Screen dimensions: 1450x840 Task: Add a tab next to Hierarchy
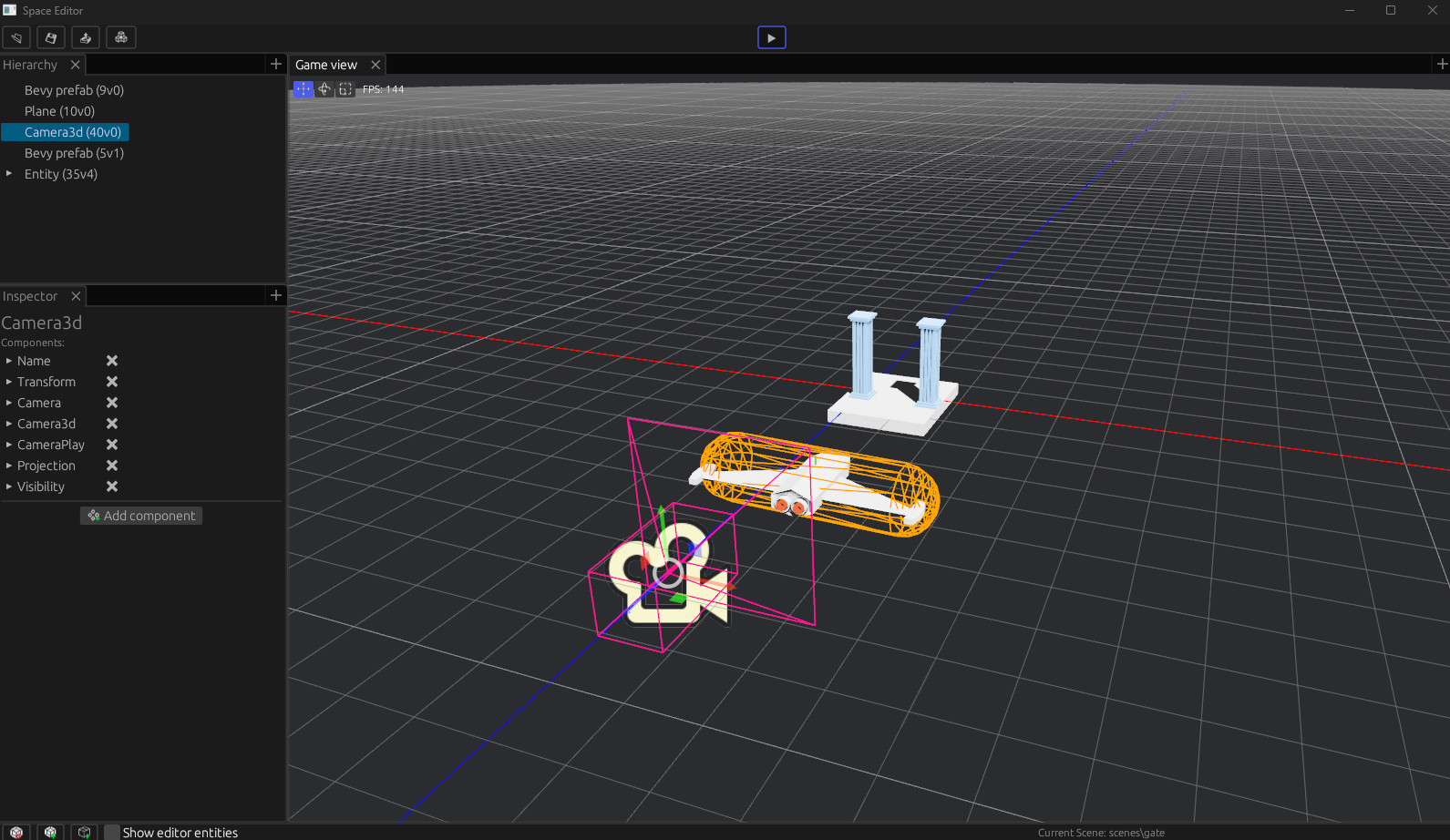(x=276, y=64)
